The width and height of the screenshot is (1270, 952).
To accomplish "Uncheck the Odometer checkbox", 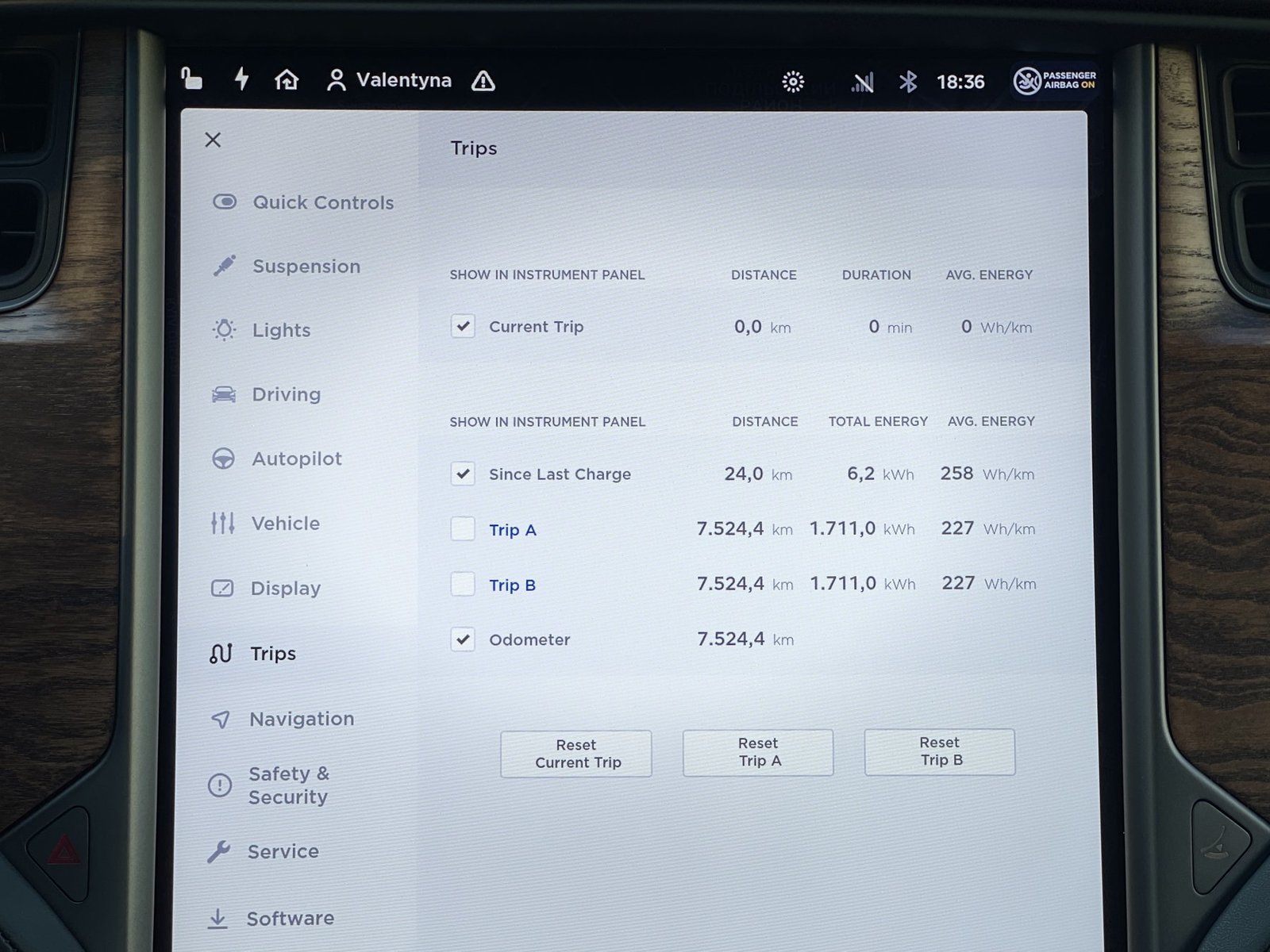I will point(463,639).
